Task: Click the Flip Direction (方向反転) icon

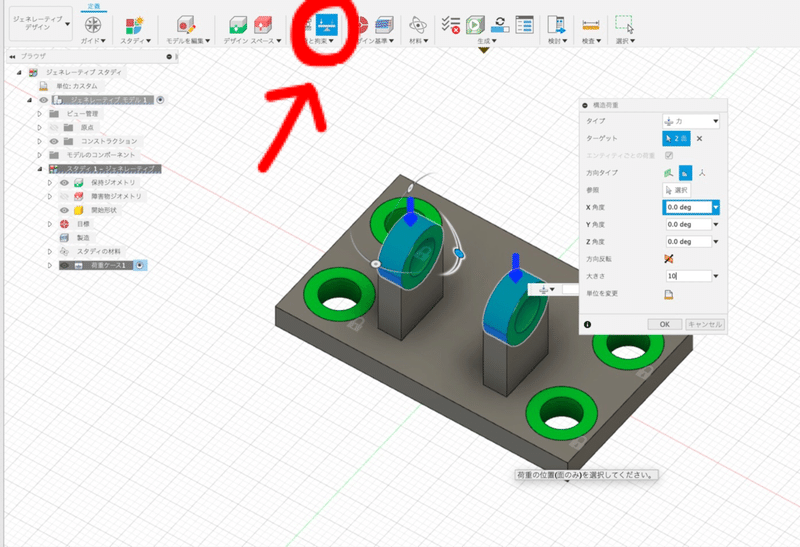Action: point(668,259)
